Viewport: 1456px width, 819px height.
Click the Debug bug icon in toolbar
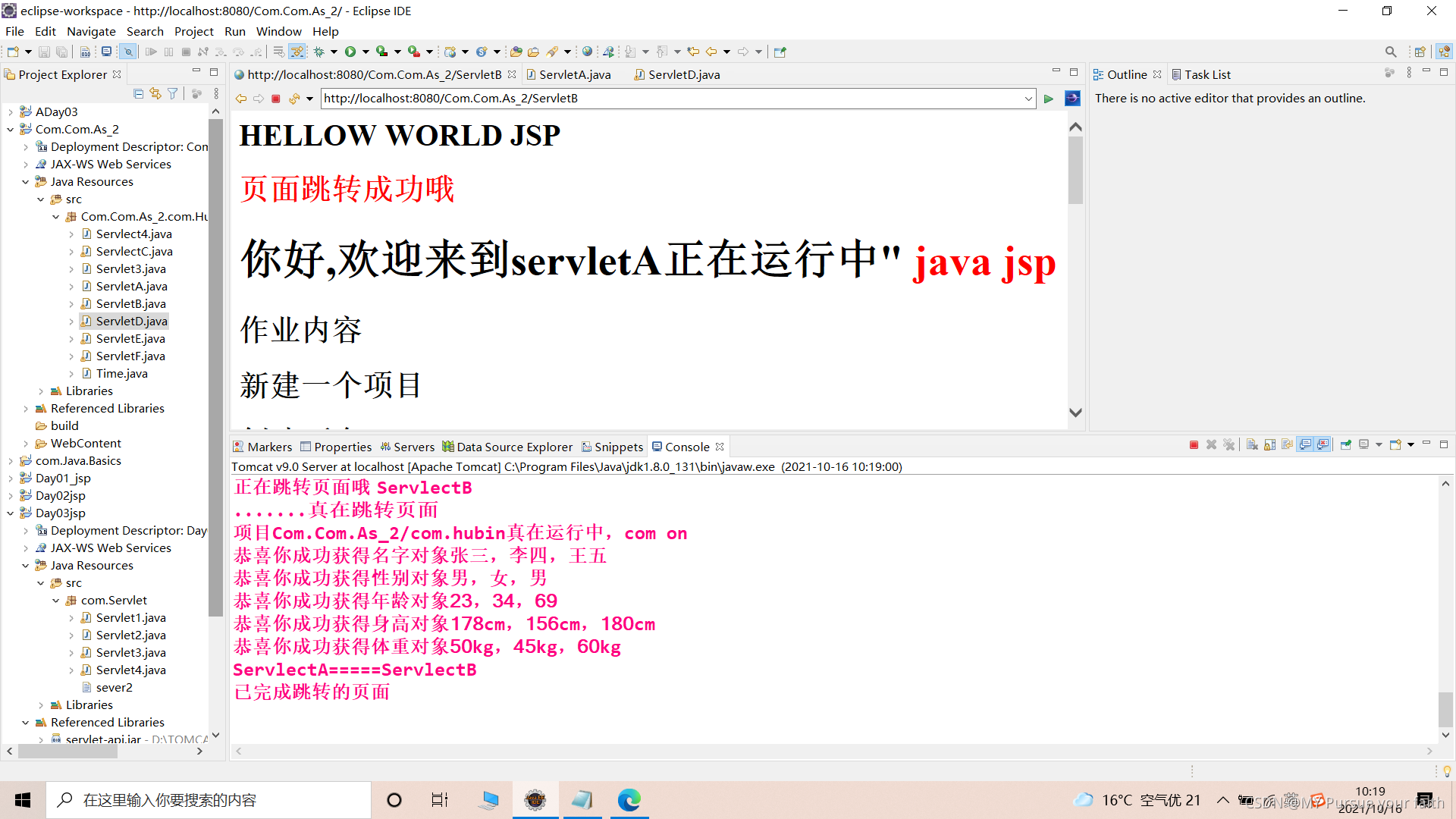coord(319,52)
